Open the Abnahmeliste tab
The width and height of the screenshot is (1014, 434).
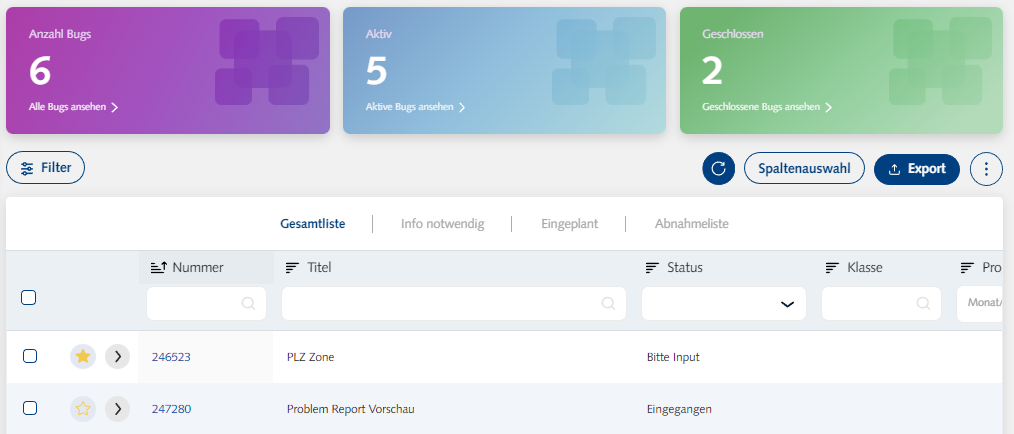[x=691, y=224]
